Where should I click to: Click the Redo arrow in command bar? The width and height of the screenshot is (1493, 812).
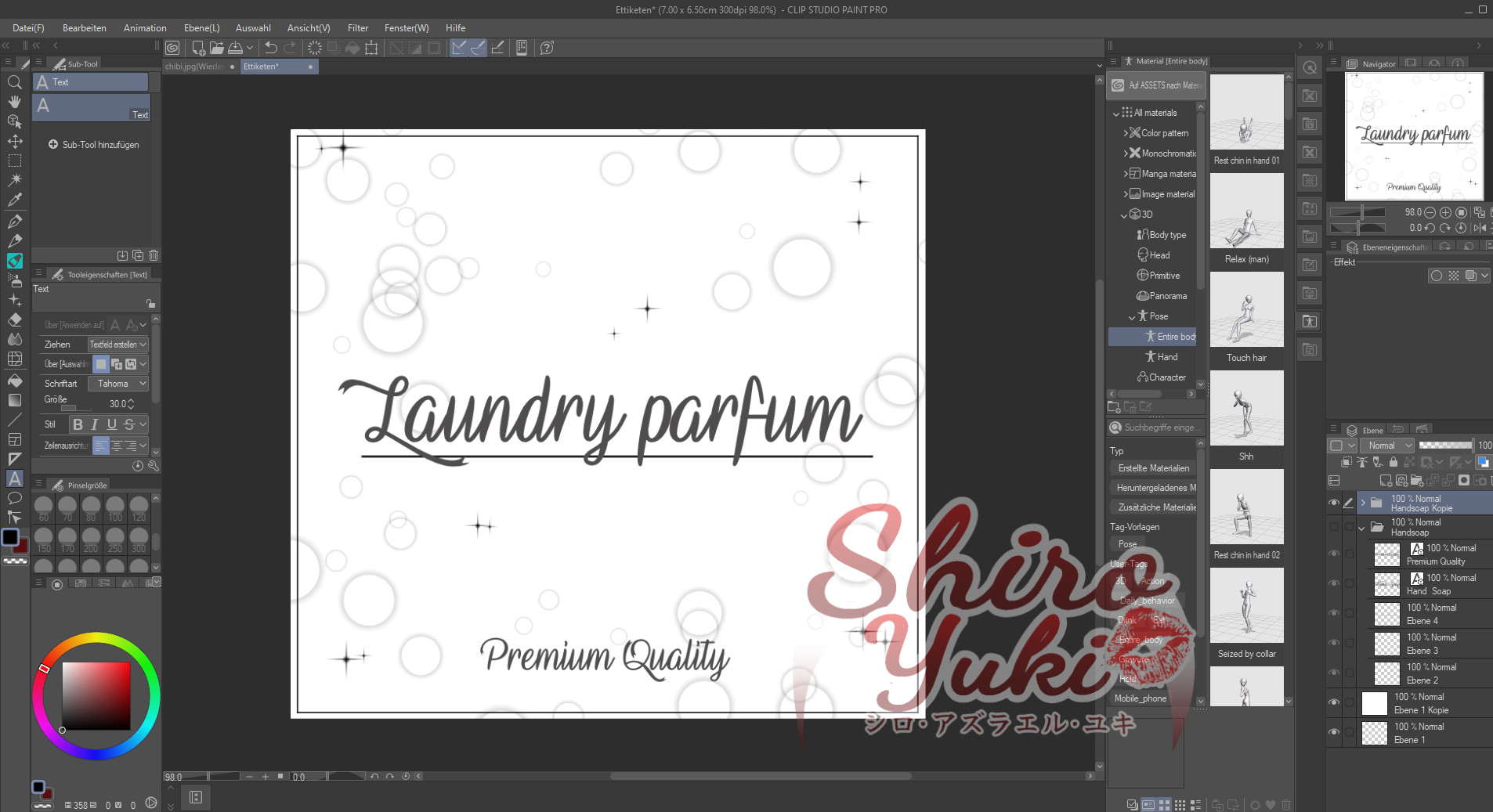[x=291, y=48]
